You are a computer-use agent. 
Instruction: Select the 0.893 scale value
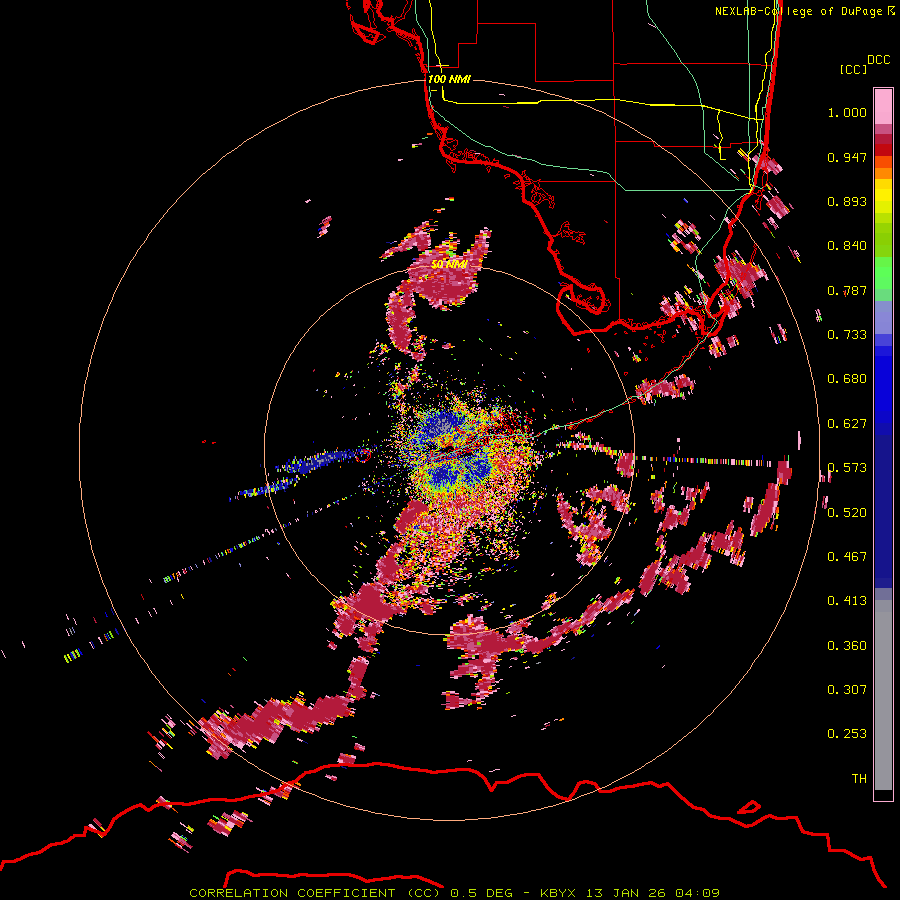coord(847,201)
